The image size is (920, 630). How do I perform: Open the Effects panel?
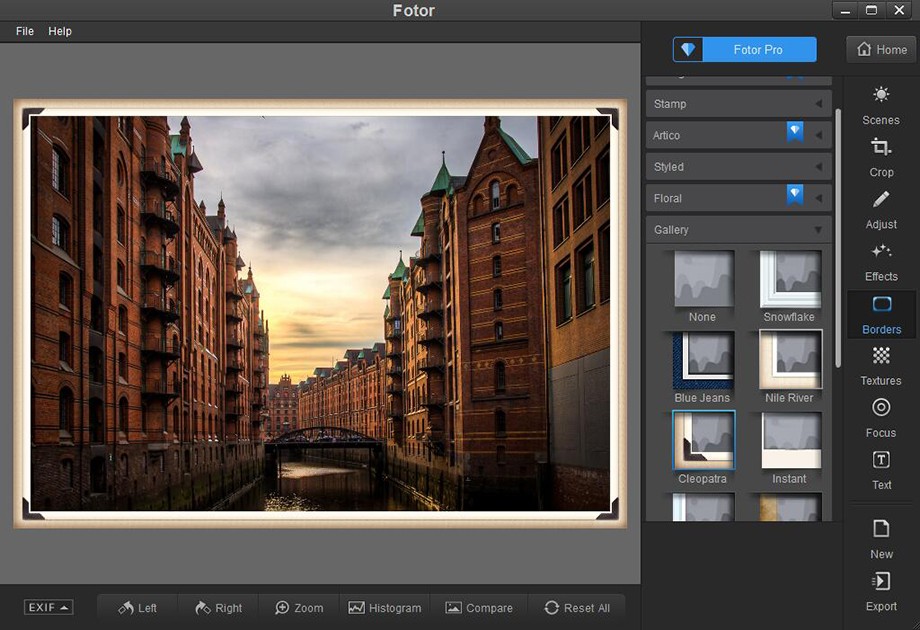[x=880, y=264]
